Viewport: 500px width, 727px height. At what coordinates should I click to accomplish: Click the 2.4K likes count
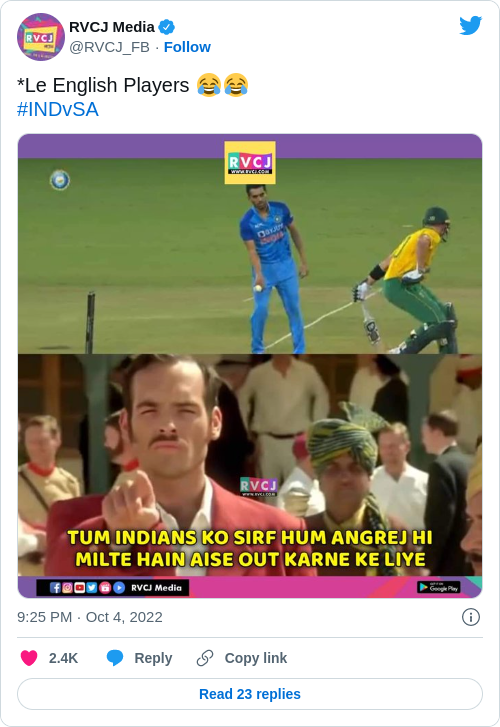(64, 658)
